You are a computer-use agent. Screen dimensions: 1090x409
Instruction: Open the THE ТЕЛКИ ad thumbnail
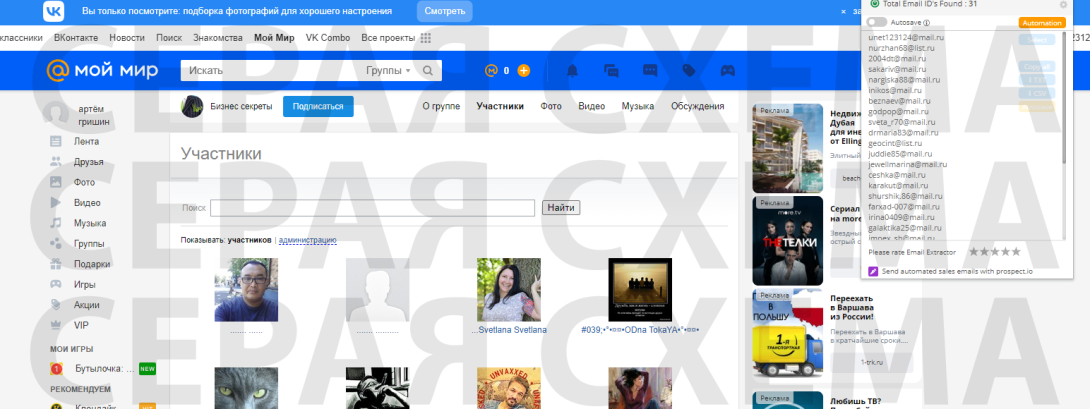pyautogui.click(x=788, y=241)
